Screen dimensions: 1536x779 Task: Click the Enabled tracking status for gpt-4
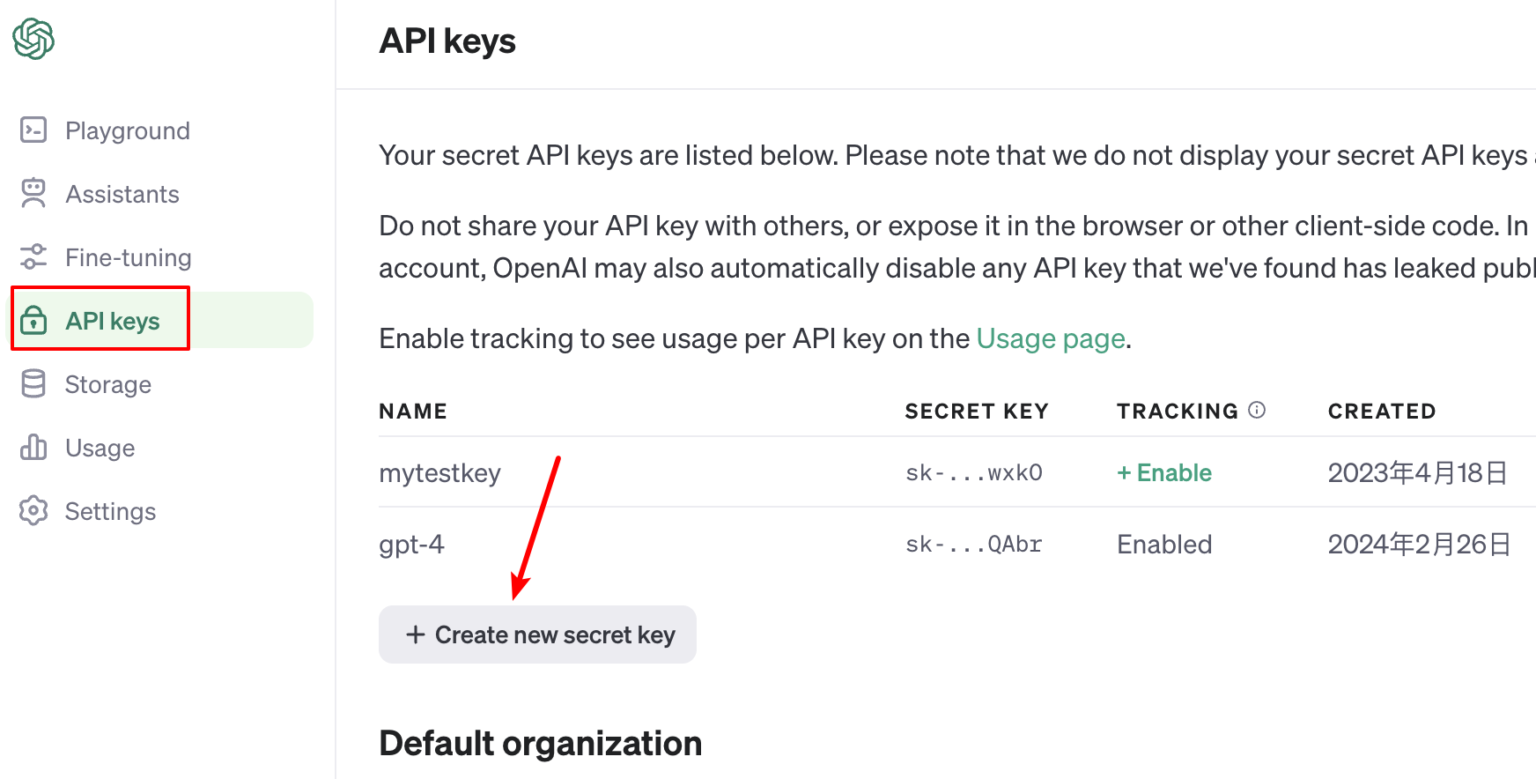tap(1164, 544)
